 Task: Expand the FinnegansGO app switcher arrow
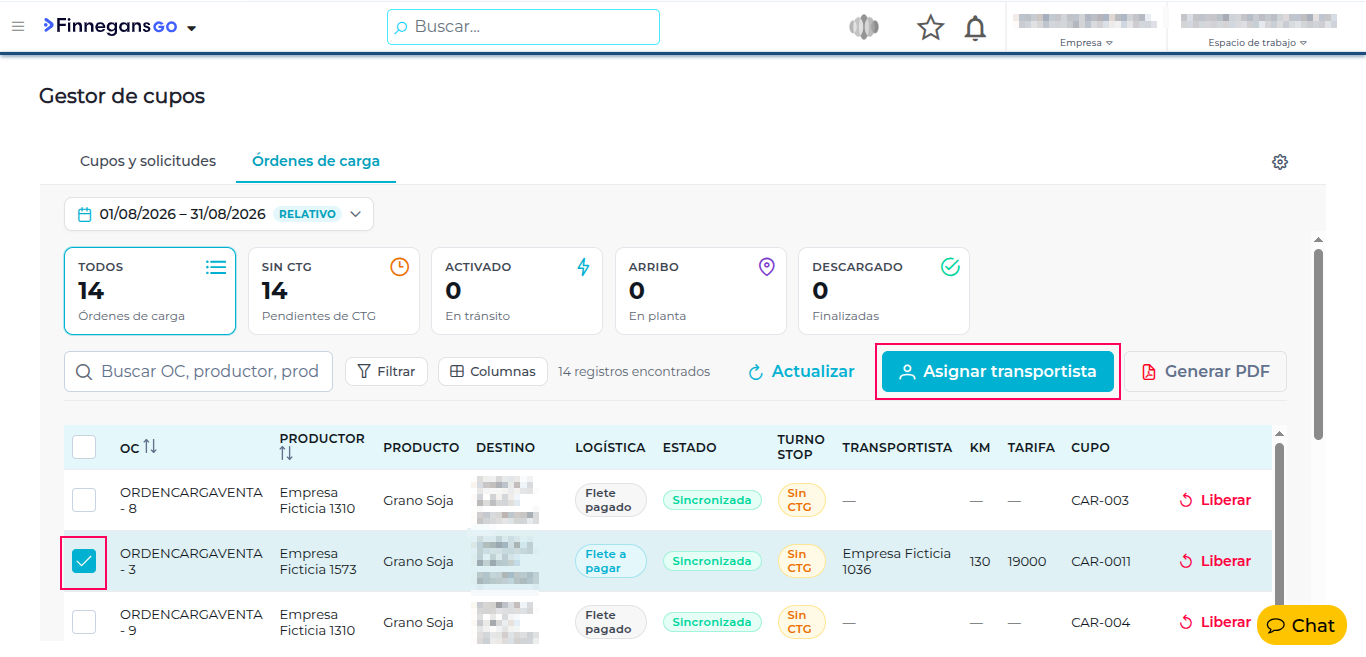(192, 28)
